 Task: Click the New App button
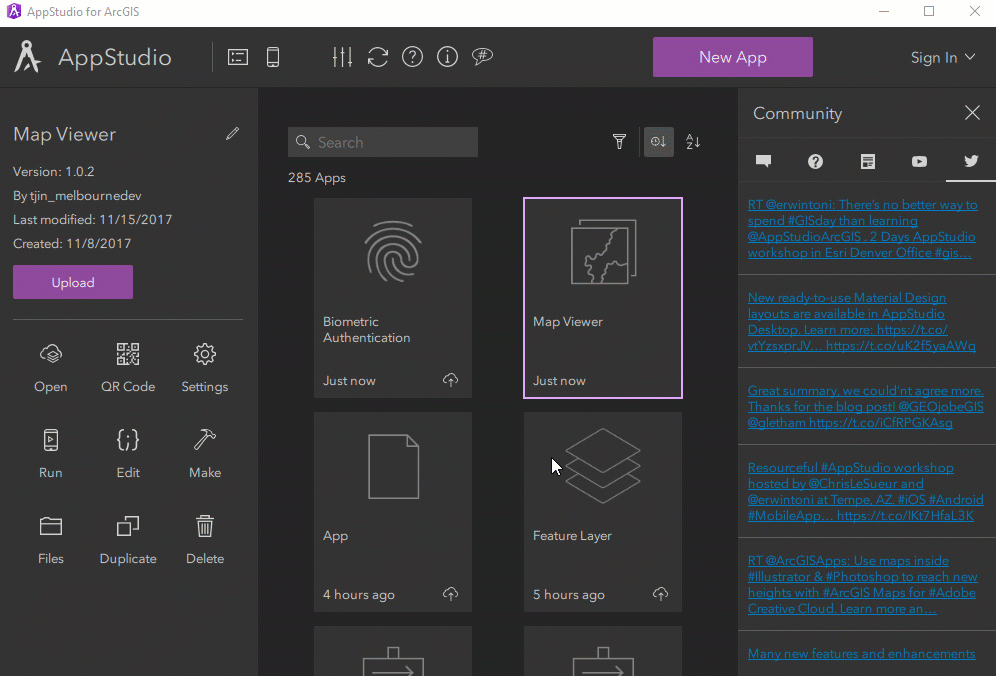[x=732, y=57]
